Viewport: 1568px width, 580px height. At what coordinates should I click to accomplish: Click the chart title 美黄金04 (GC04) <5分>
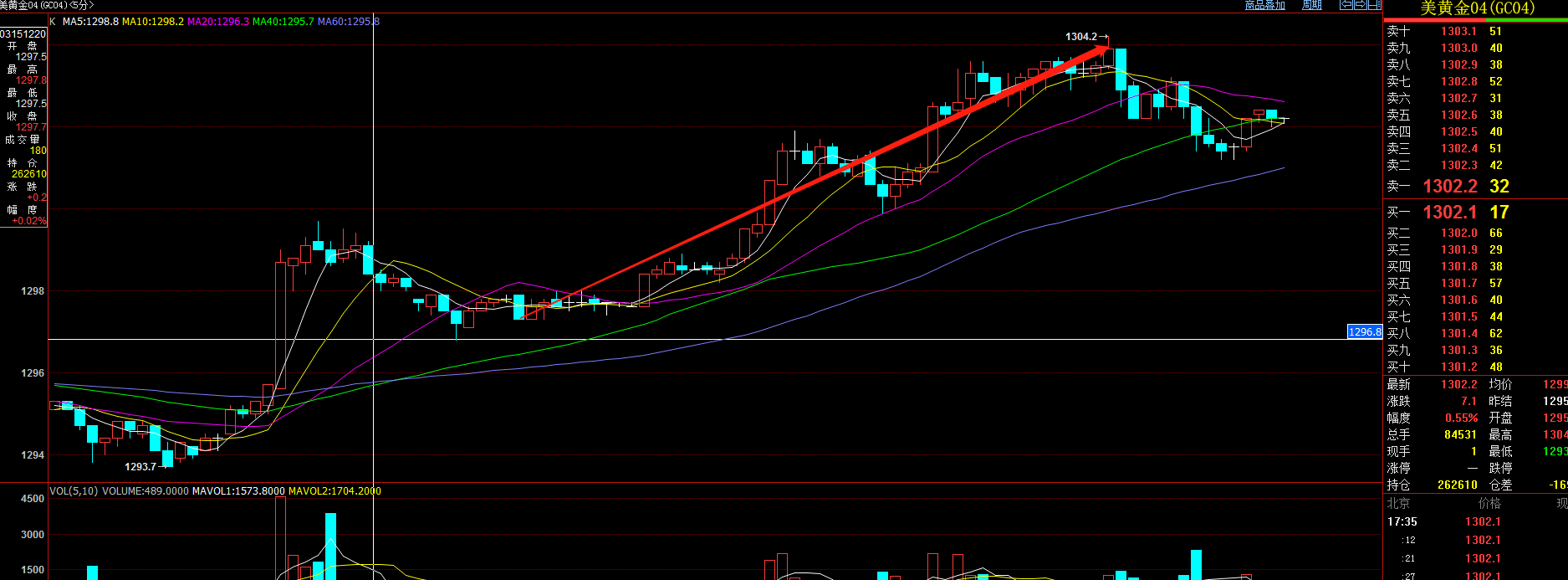pyautogui.click(x=48, y=5)
